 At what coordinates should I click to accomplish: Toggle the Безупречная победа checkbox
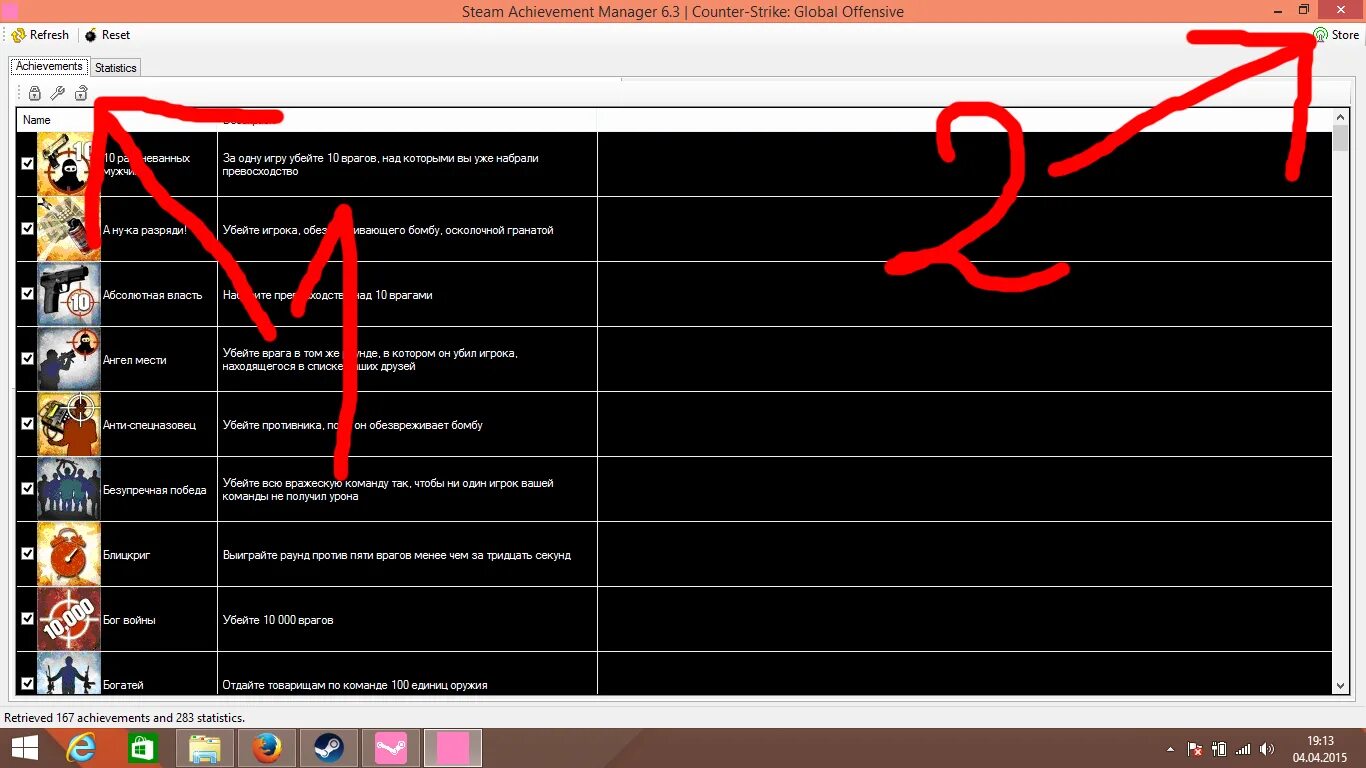pos(28,489)
